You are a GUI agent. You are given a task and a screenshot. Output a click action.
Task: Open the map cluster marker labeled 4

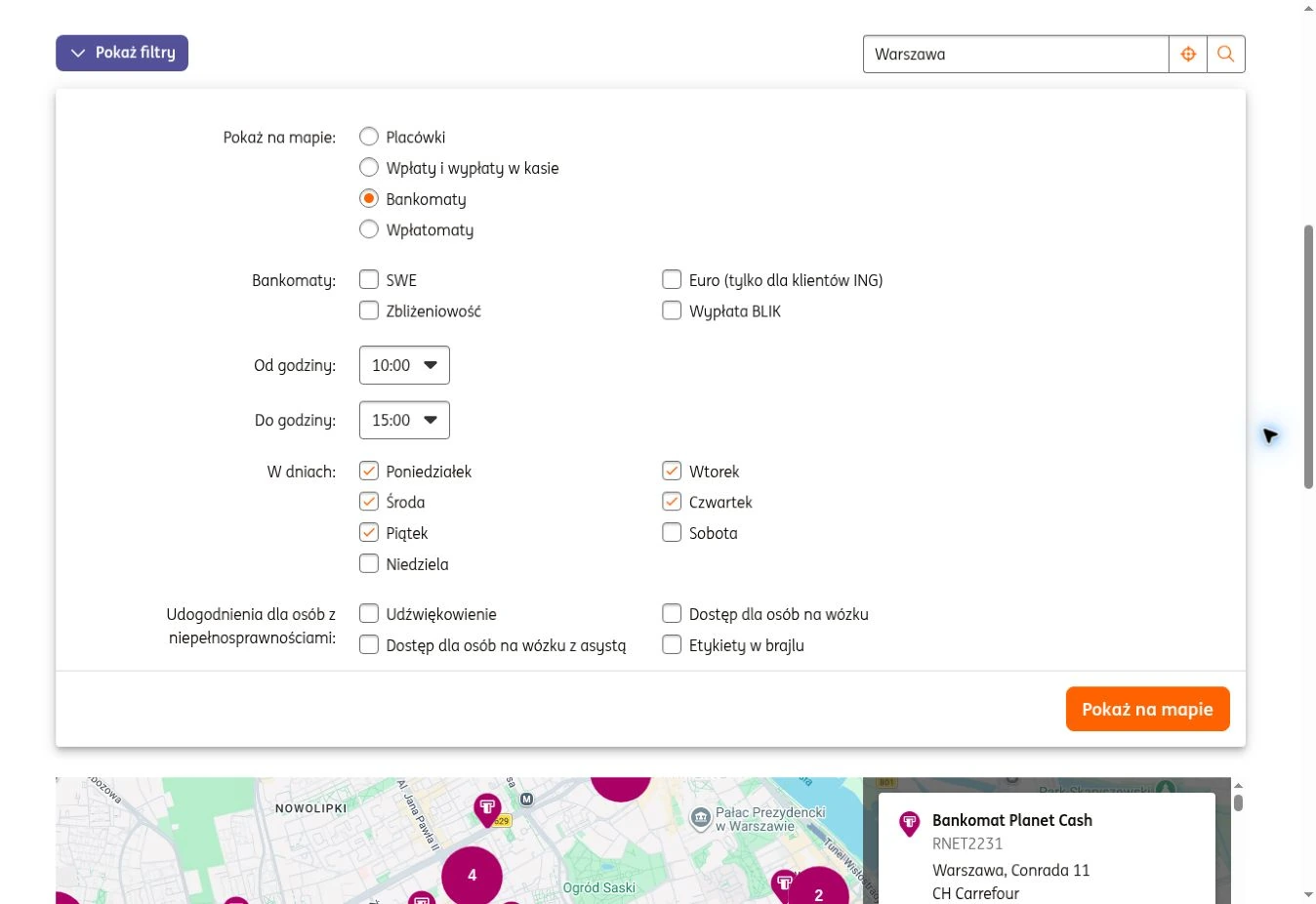473,875
